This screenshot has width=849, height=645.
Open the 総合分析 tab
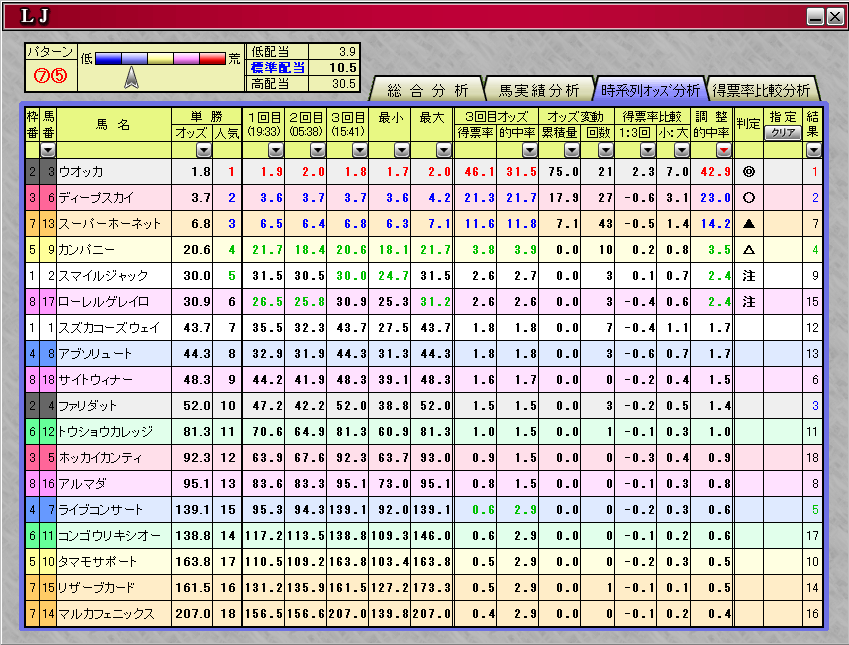[x=428, y=90]
